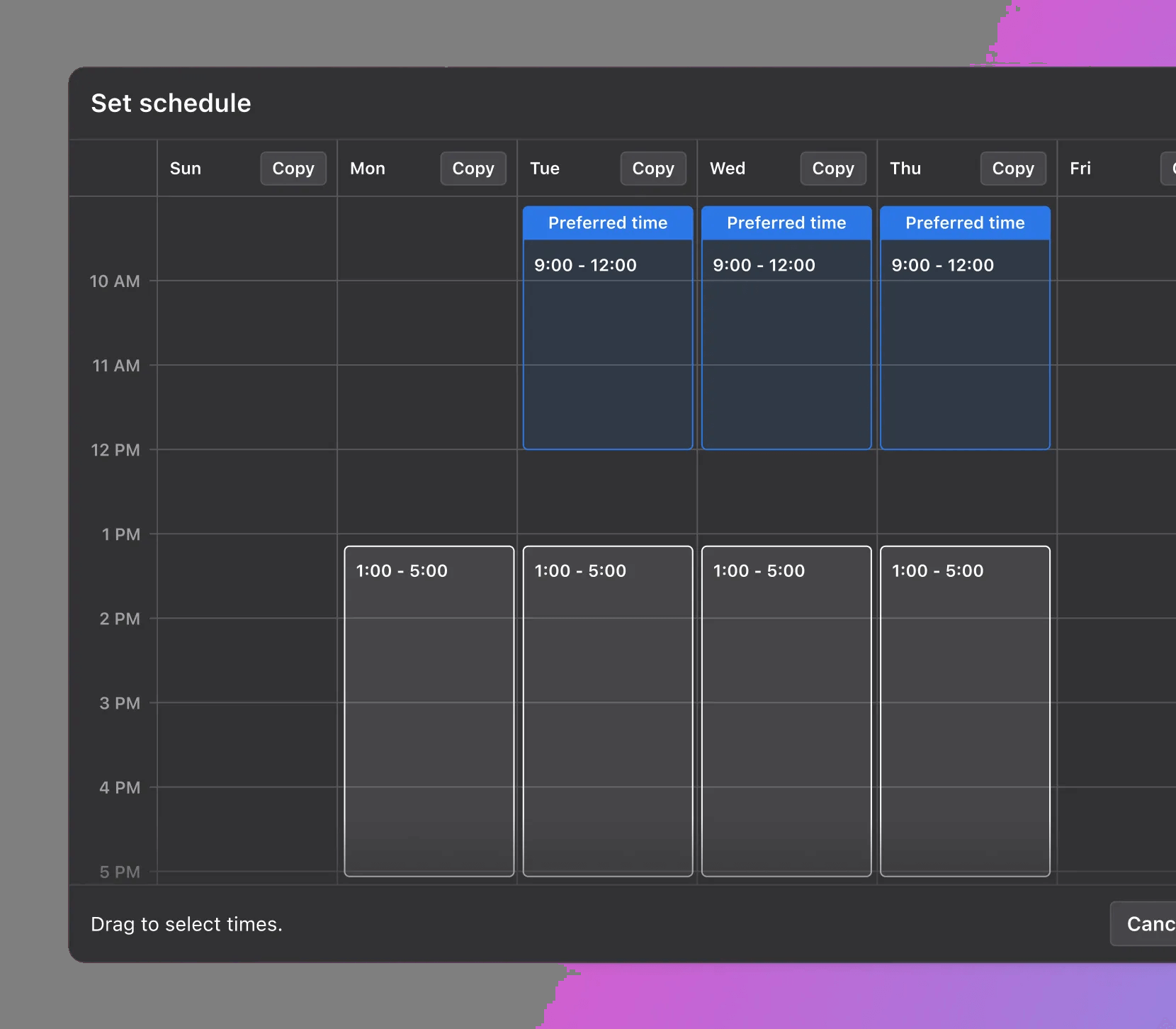Select the Thu day header label
Viewport: 1176px width, 1029px height.
(x=905, y=169)
